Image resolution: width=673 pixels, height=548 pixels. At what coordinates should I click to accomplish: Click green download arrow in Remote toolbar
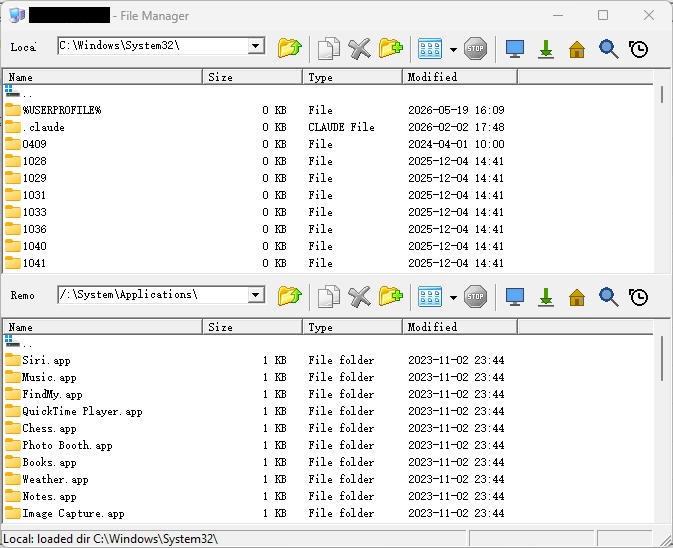(x=546, y=297)
